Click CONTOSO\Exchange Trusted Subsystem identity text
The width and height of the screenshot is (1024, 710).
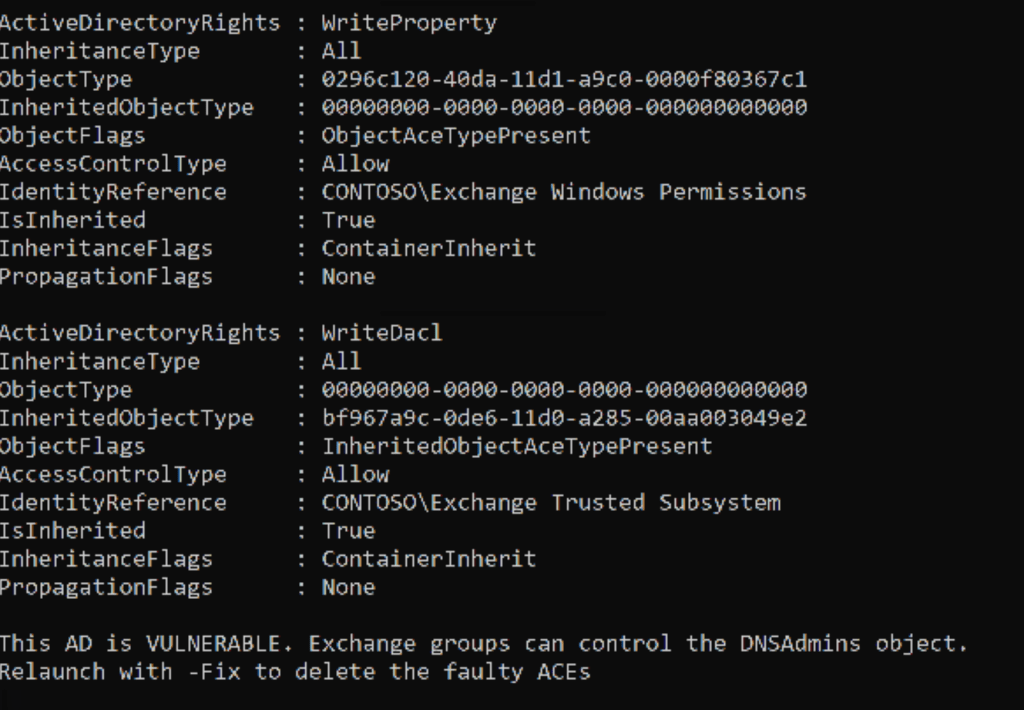[550, 502]
